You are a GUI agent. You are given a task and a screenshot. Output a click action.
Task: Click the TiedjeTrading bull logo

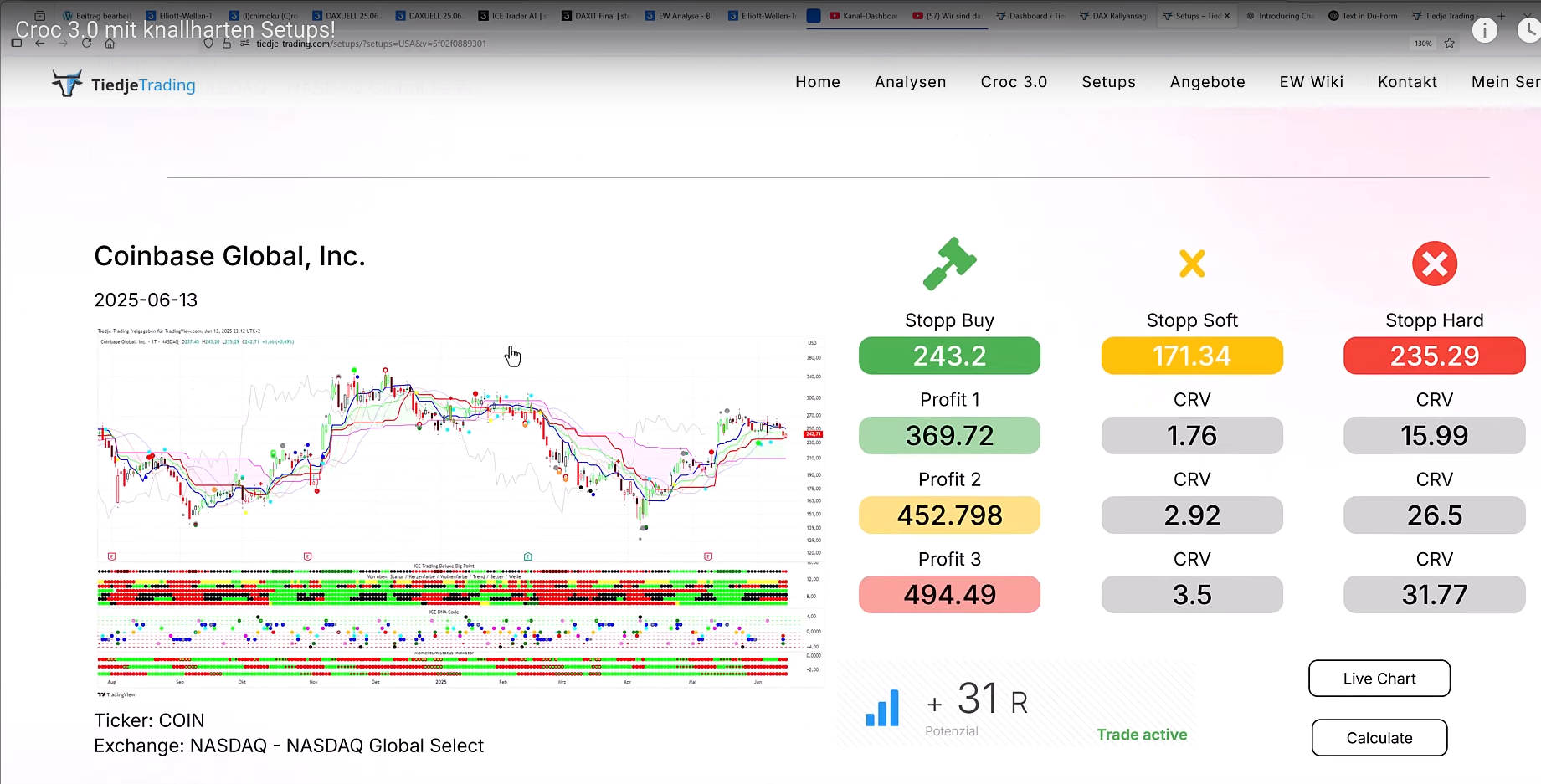pos(67,84)
